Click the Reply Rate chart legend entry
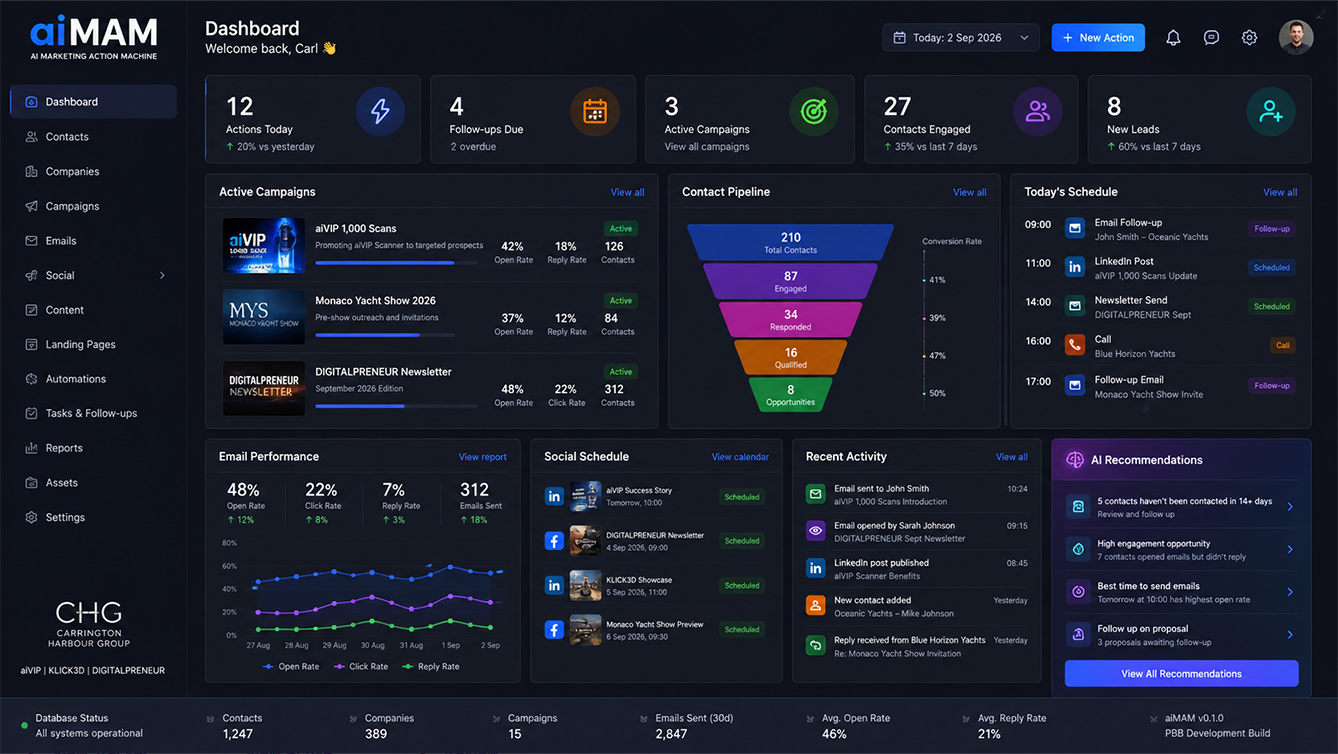The image size is (1338, 754). (430, 666)
